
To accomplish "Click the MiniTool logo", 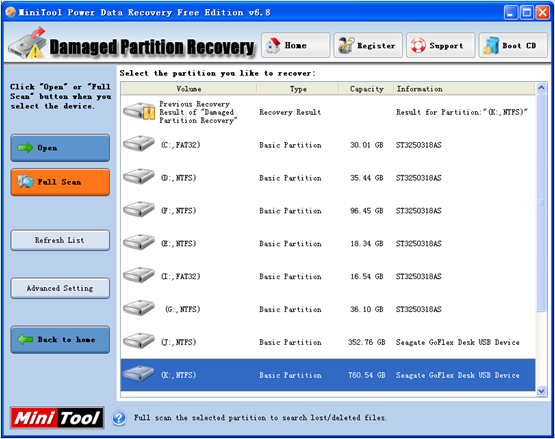I will tap(57, 418).
